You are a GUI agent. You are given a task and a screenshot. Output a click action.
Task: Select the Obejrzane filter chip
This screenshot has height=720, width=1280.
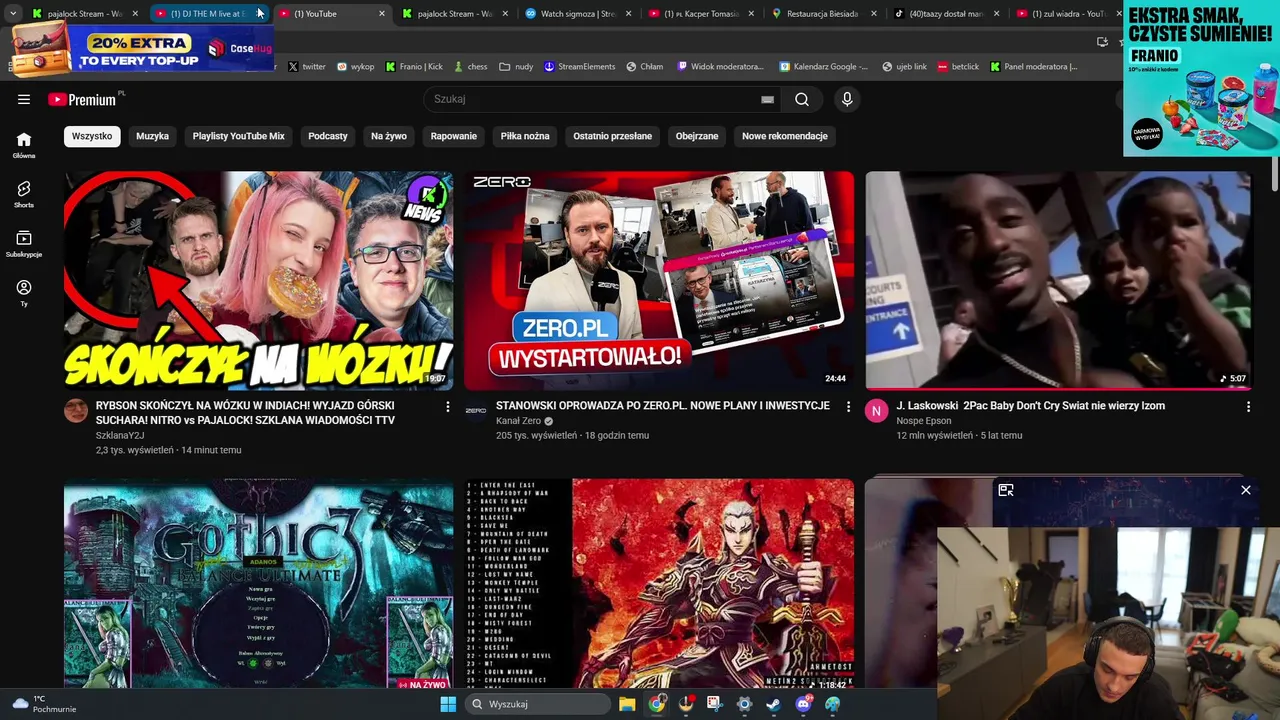pyautogui.click(x=697, y=136)
